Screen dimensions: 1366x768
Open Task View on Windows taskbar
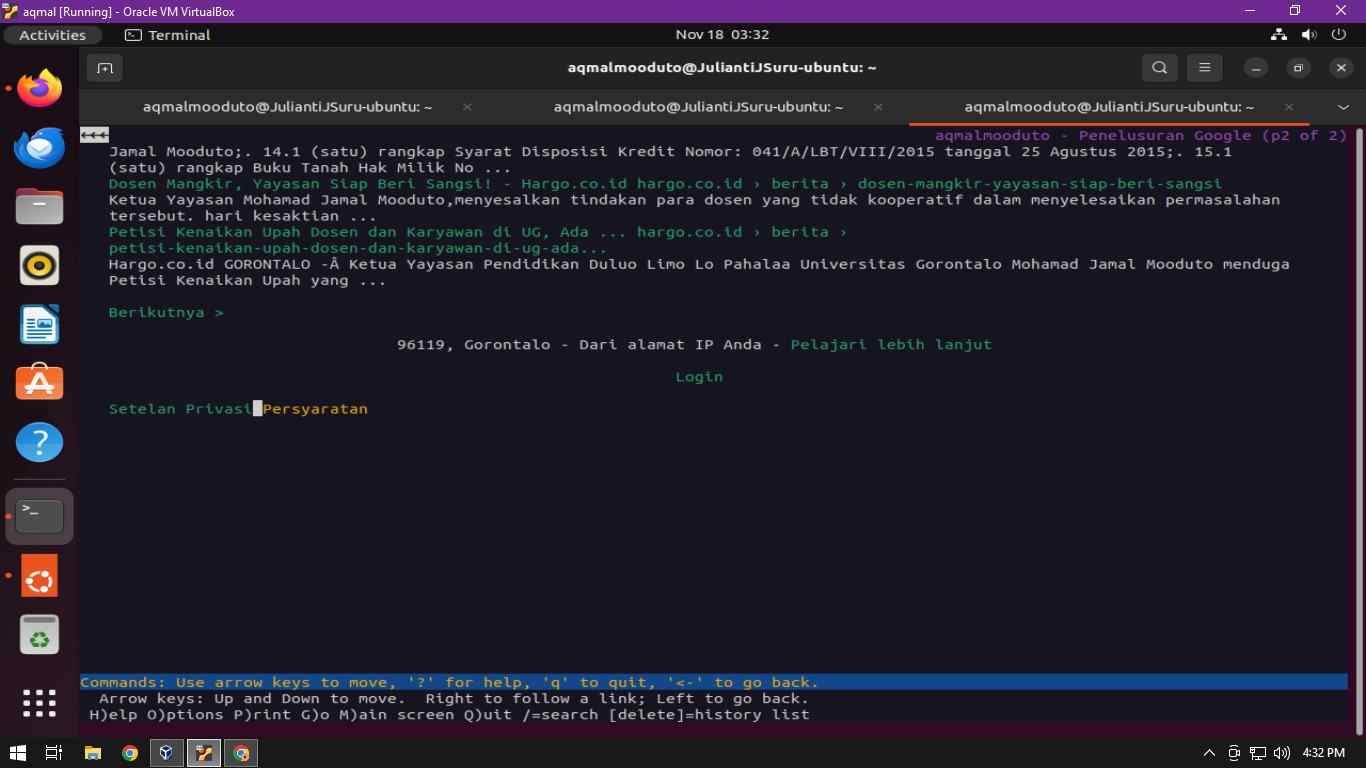[54, 753]
